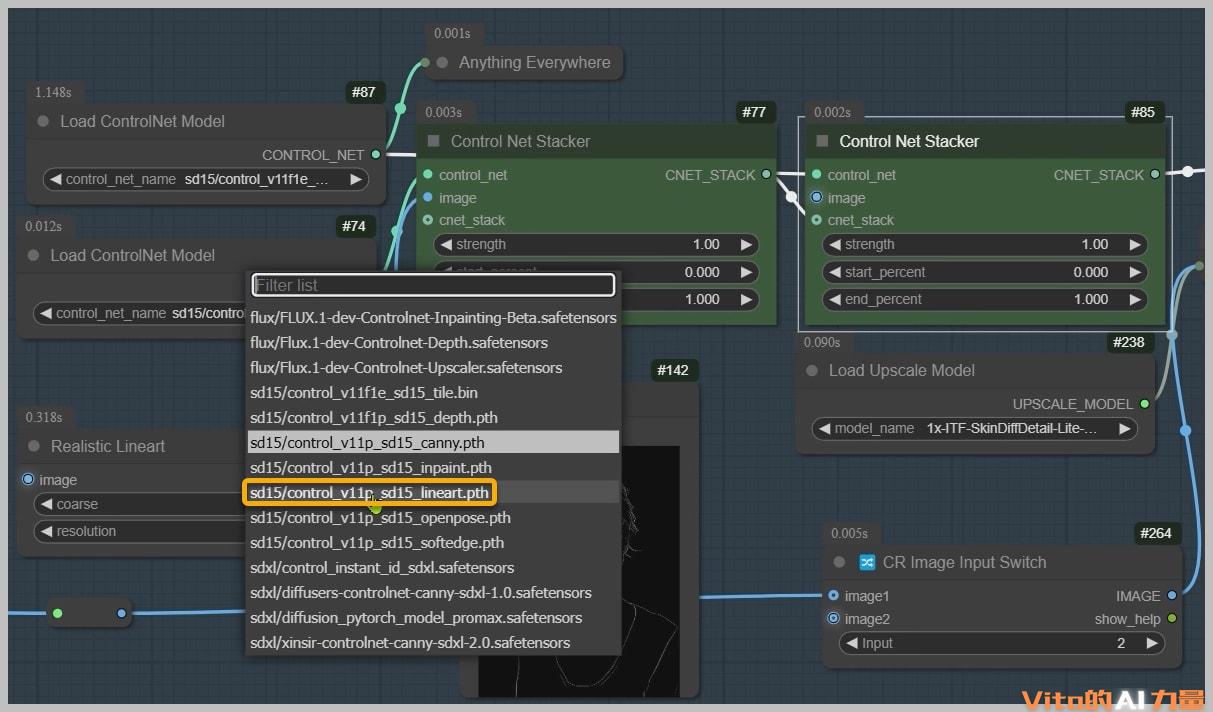Click the image input port on Stacker #77
1213x712 pixels.
[x=428, y=197]
